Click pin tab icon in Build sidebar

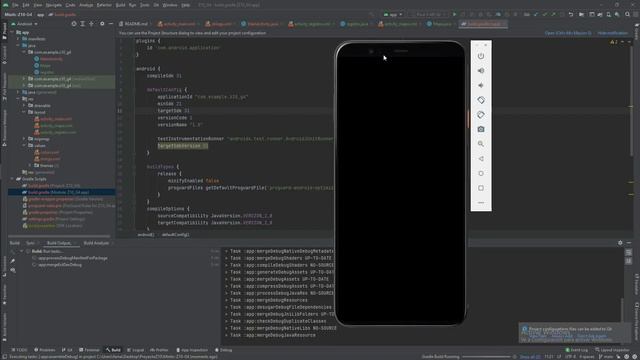[13, 261]
